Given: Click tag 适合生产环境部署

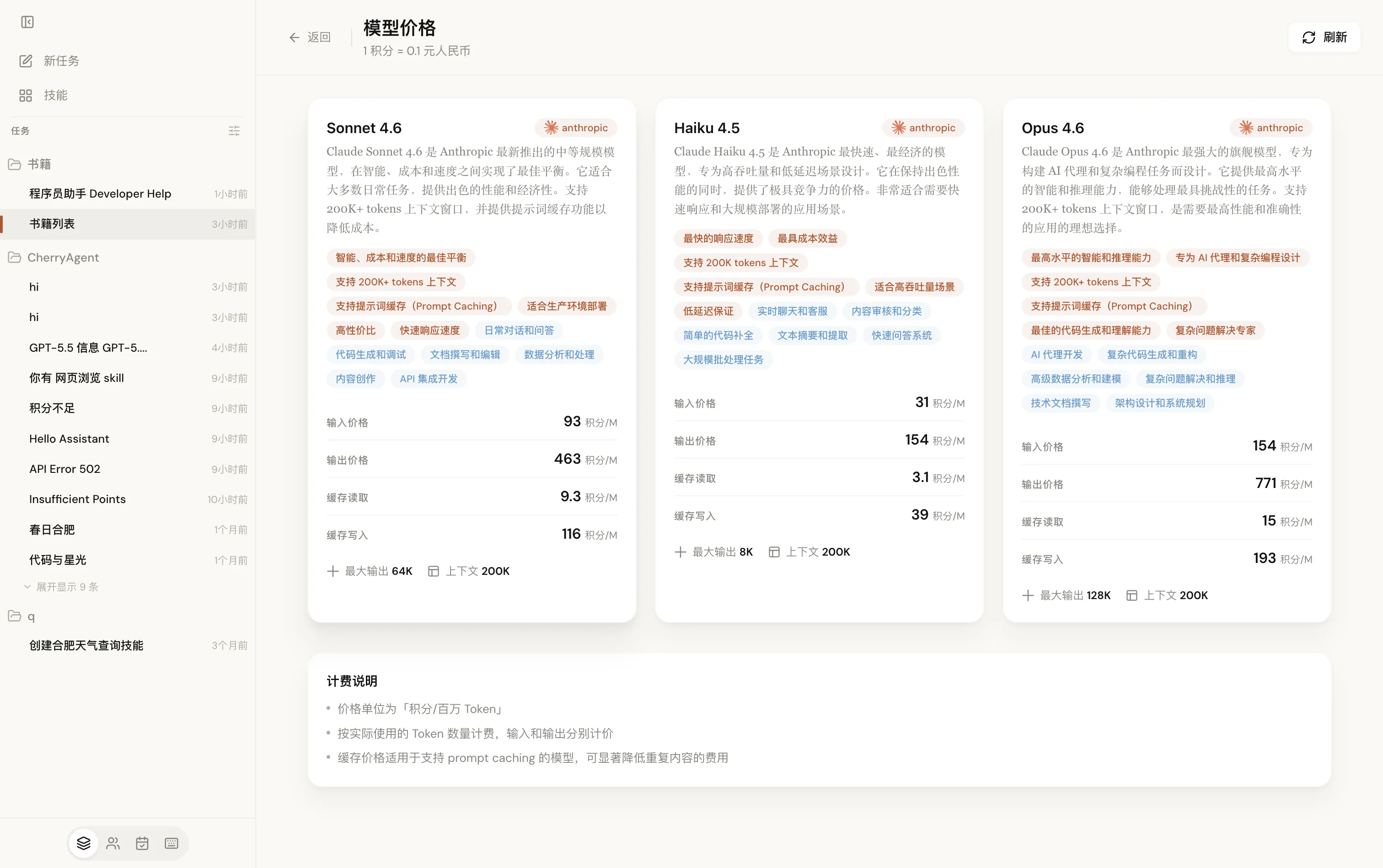Looking at the screenshot, I should 567,306.
